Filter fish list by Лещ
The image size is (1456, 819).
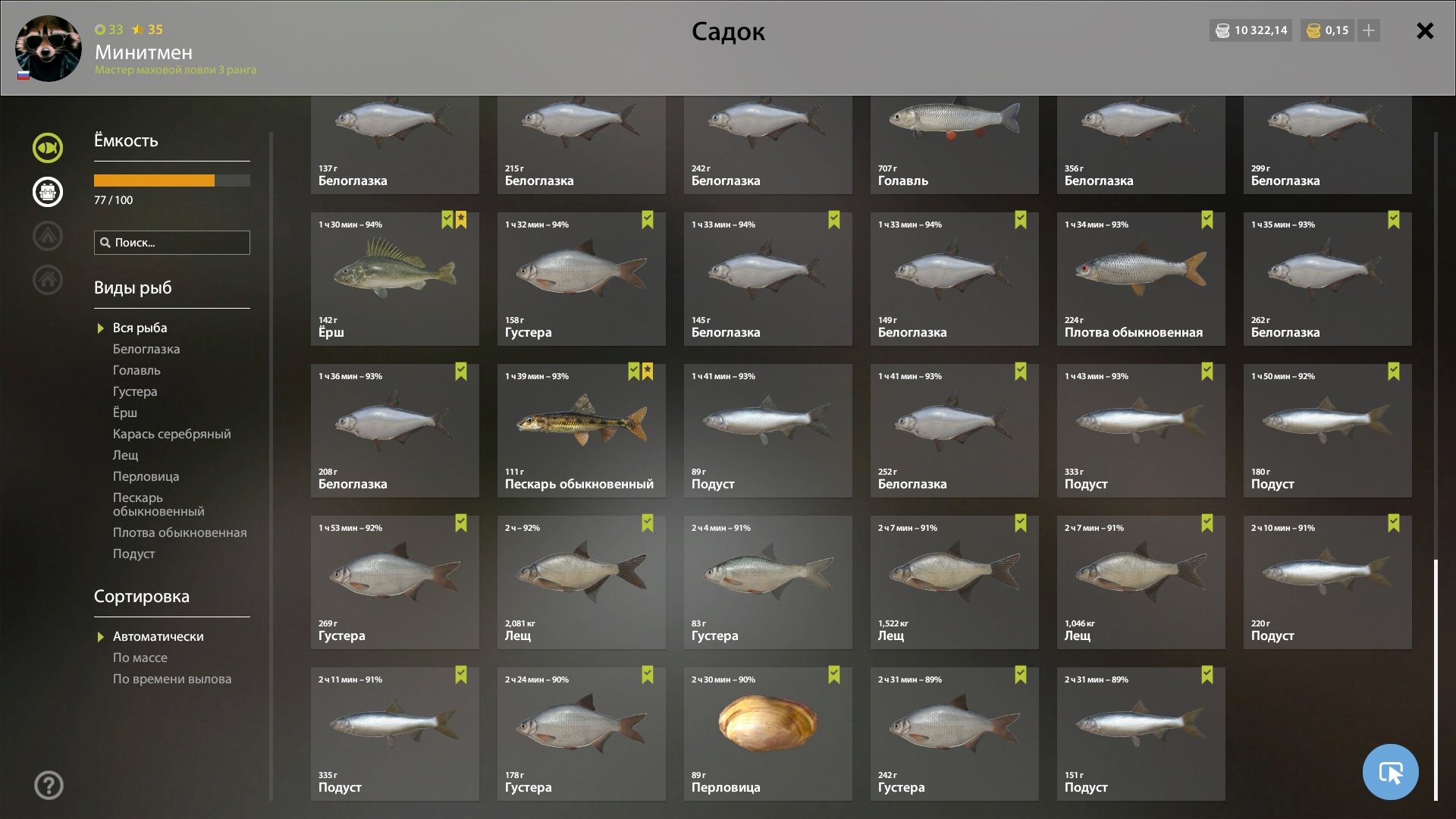pos(126,455)
